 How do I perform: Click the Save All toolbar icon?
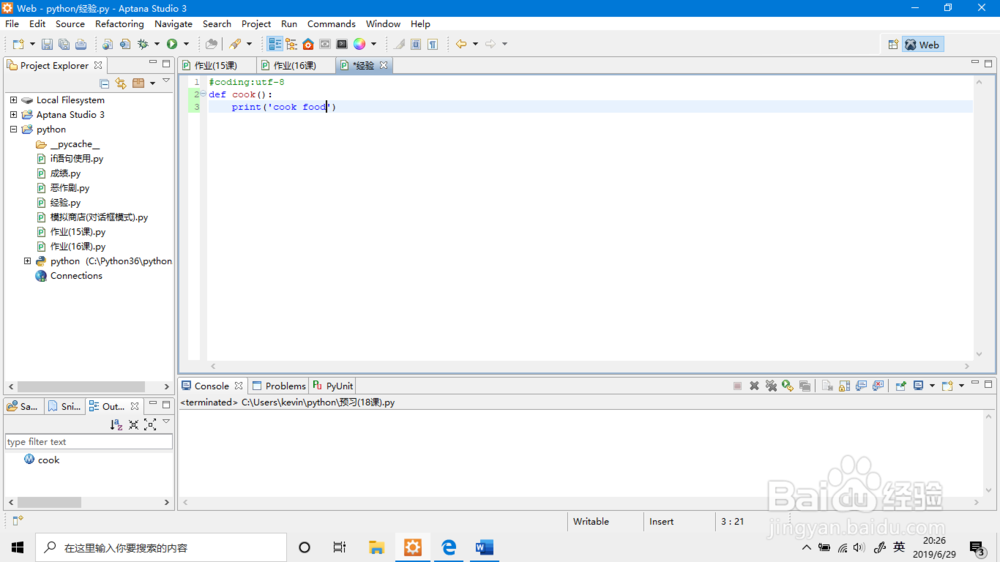point(64,44)
